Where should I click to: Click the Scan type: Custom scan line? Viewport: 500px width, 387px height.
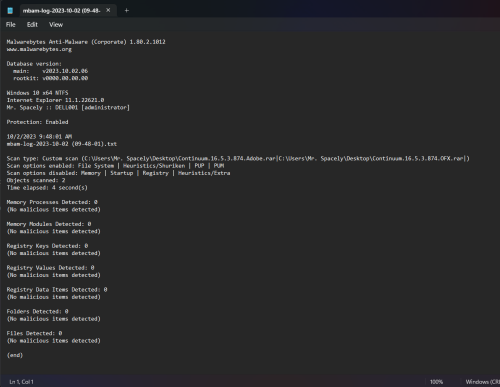238,159
